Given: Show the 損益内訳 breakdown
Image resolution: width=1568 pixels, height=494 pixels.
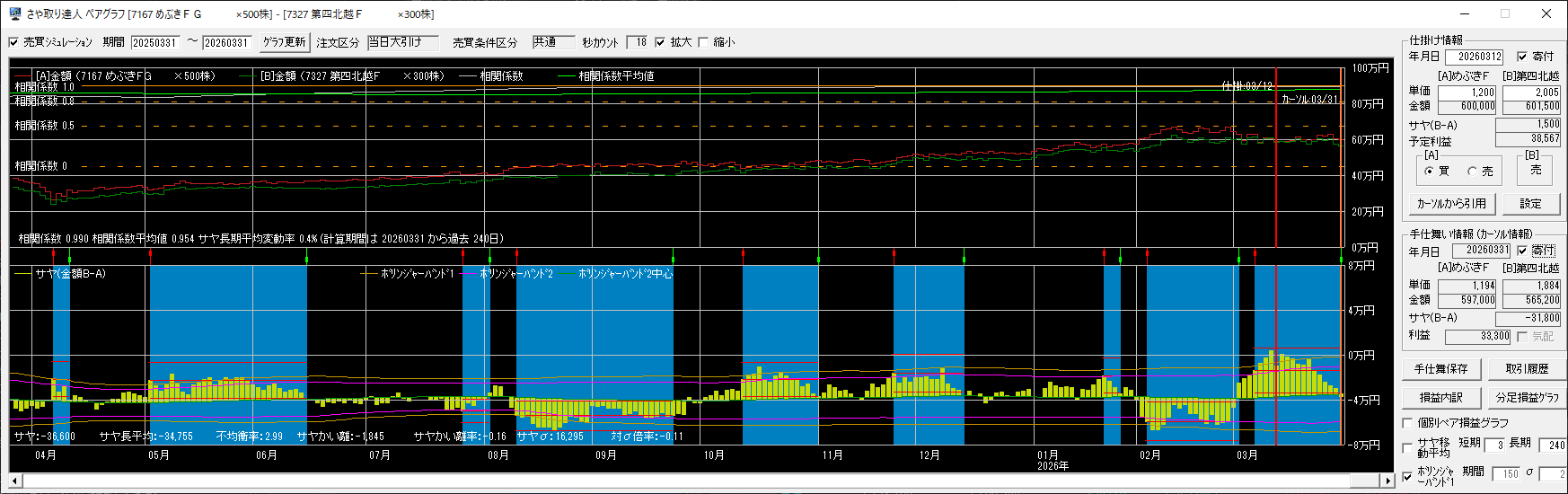Looking at the screenshot, I should (x=1440, y=397).
